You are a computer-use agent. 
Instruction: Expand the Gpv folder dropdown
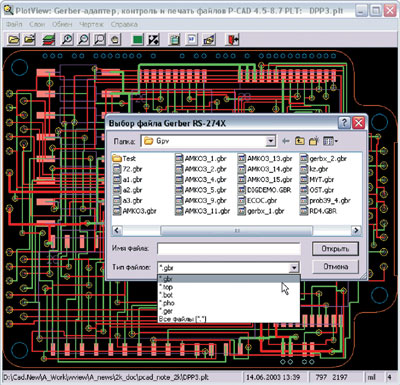click(271, 141)
